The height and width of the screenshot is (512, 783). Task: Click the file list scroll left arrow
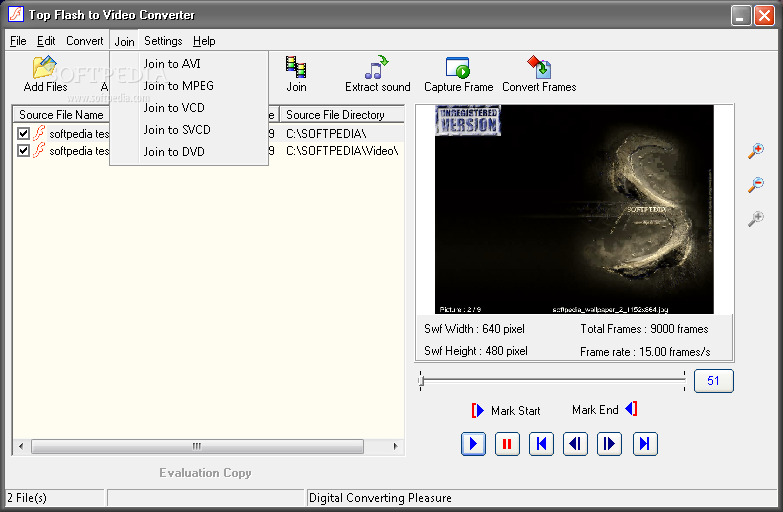coord(21,446)
